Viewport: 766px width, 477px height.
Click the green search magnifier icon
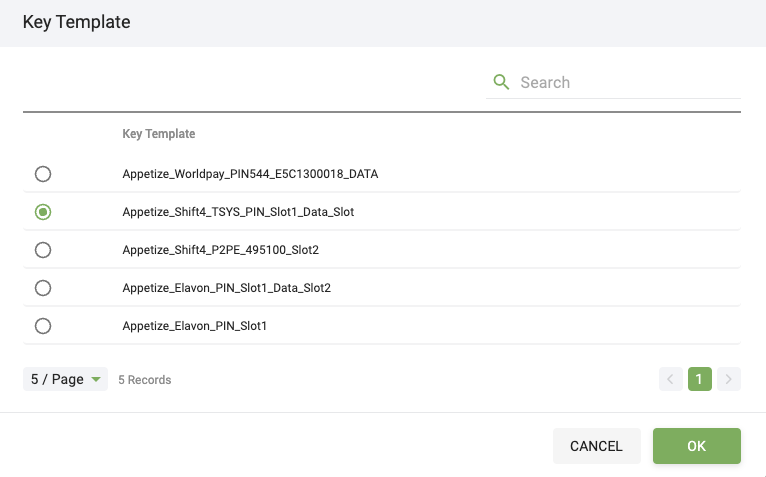(x=501, y=82)
